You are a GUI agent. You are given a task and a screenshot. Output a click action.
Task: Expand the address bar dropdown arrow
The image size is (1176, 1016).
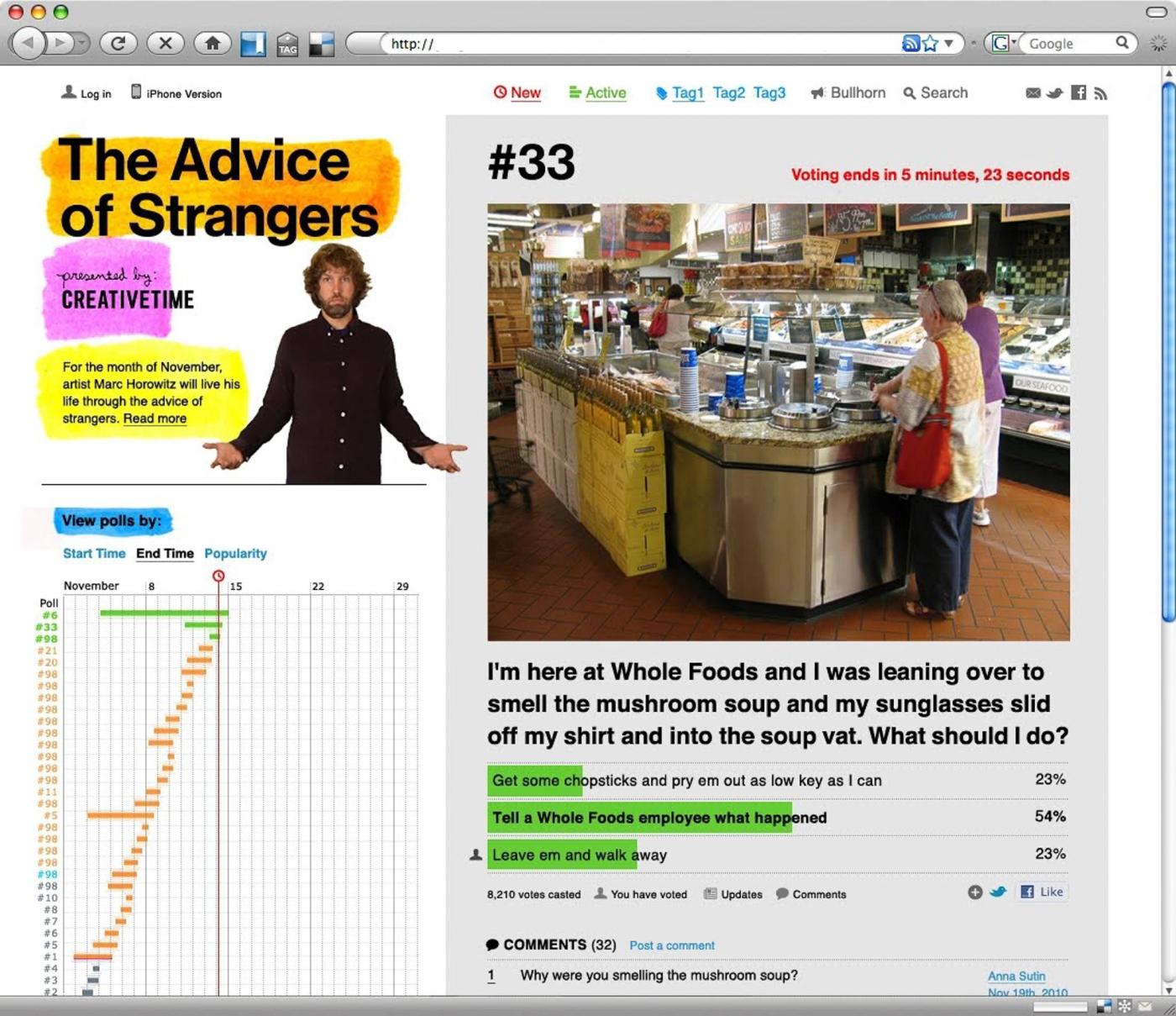click(949, 43)
